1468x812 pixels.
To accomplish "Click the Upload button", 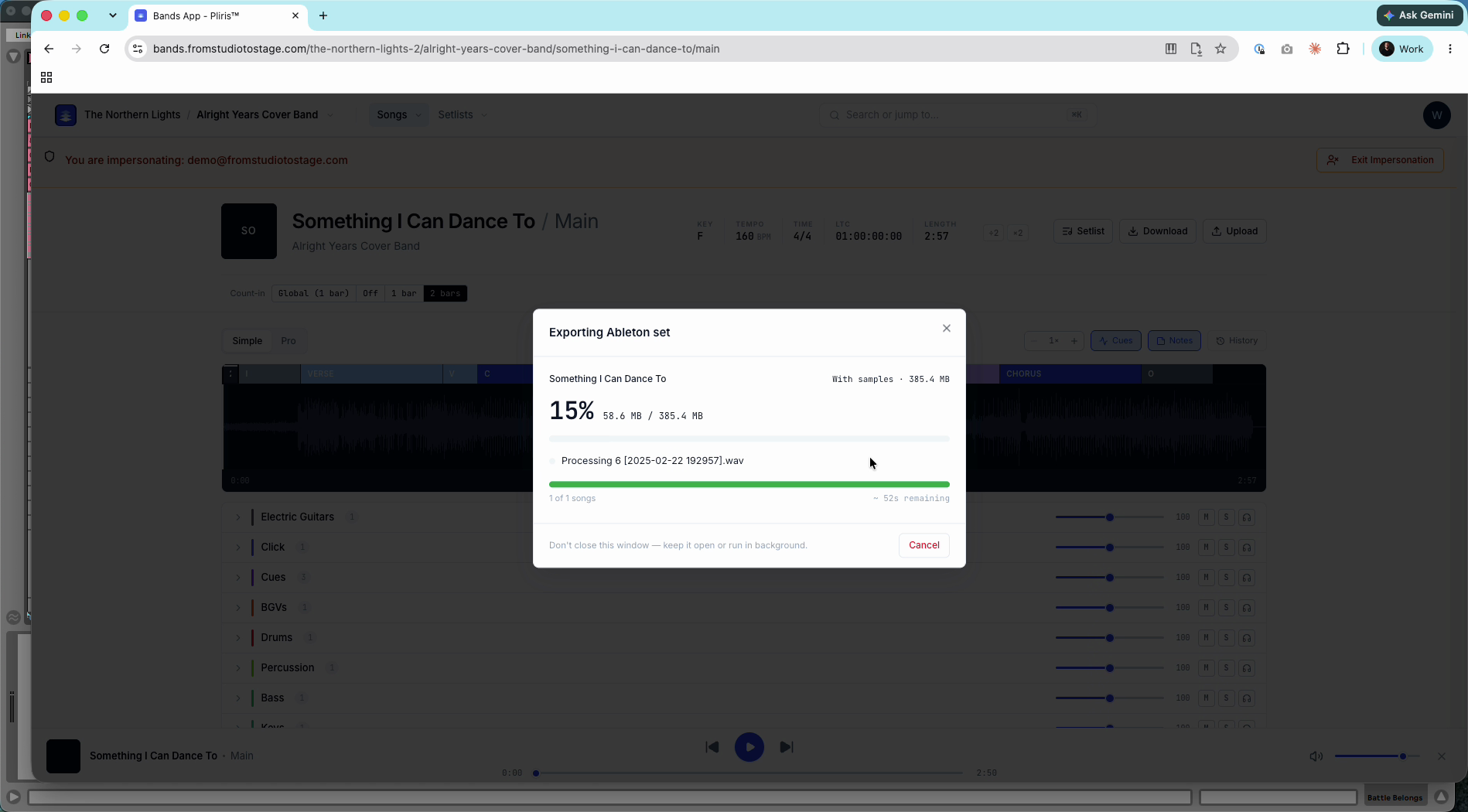I will [1234, 231].
